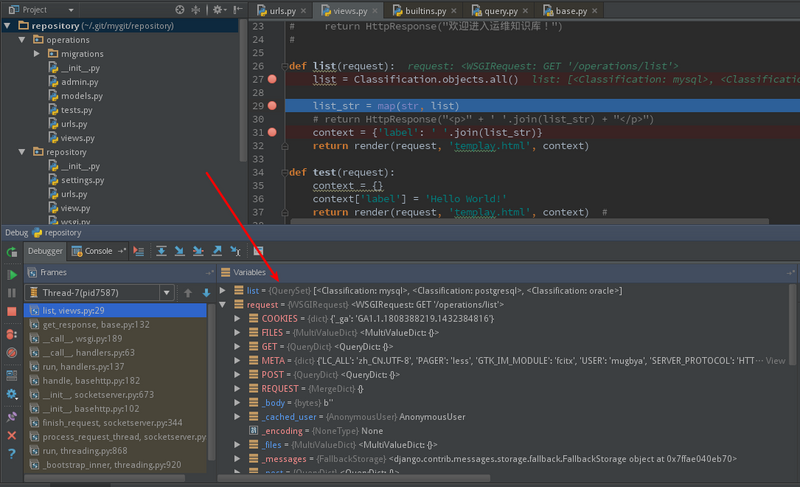Move to previous frame with up arrow
Image resolution: width=800 pixels, height=487 pixels.
pyautogui.click(x=188, y=293)
